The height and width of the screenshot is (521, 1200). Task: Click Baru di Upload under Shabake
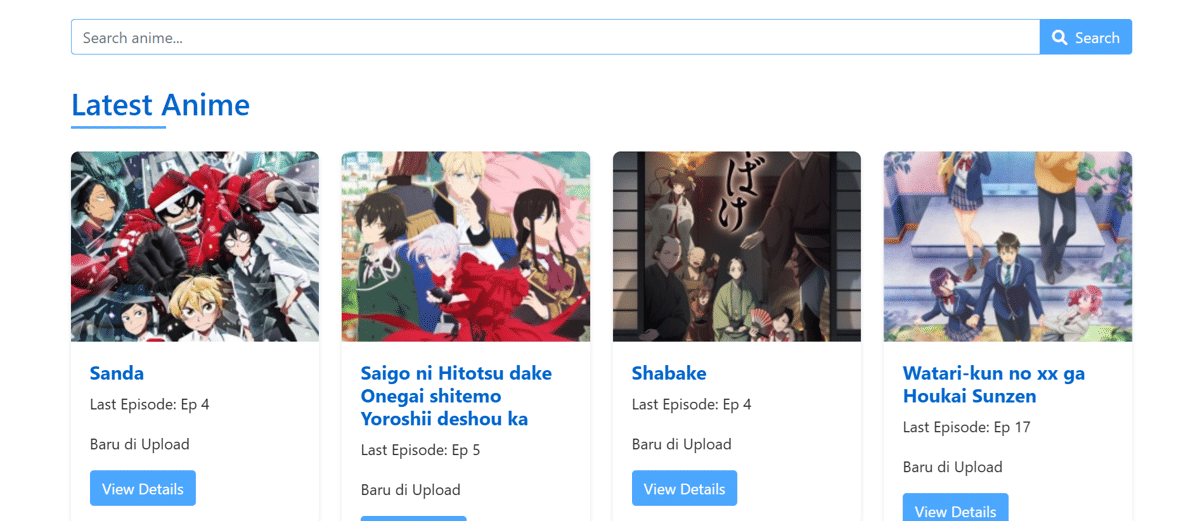coord(682,444)
